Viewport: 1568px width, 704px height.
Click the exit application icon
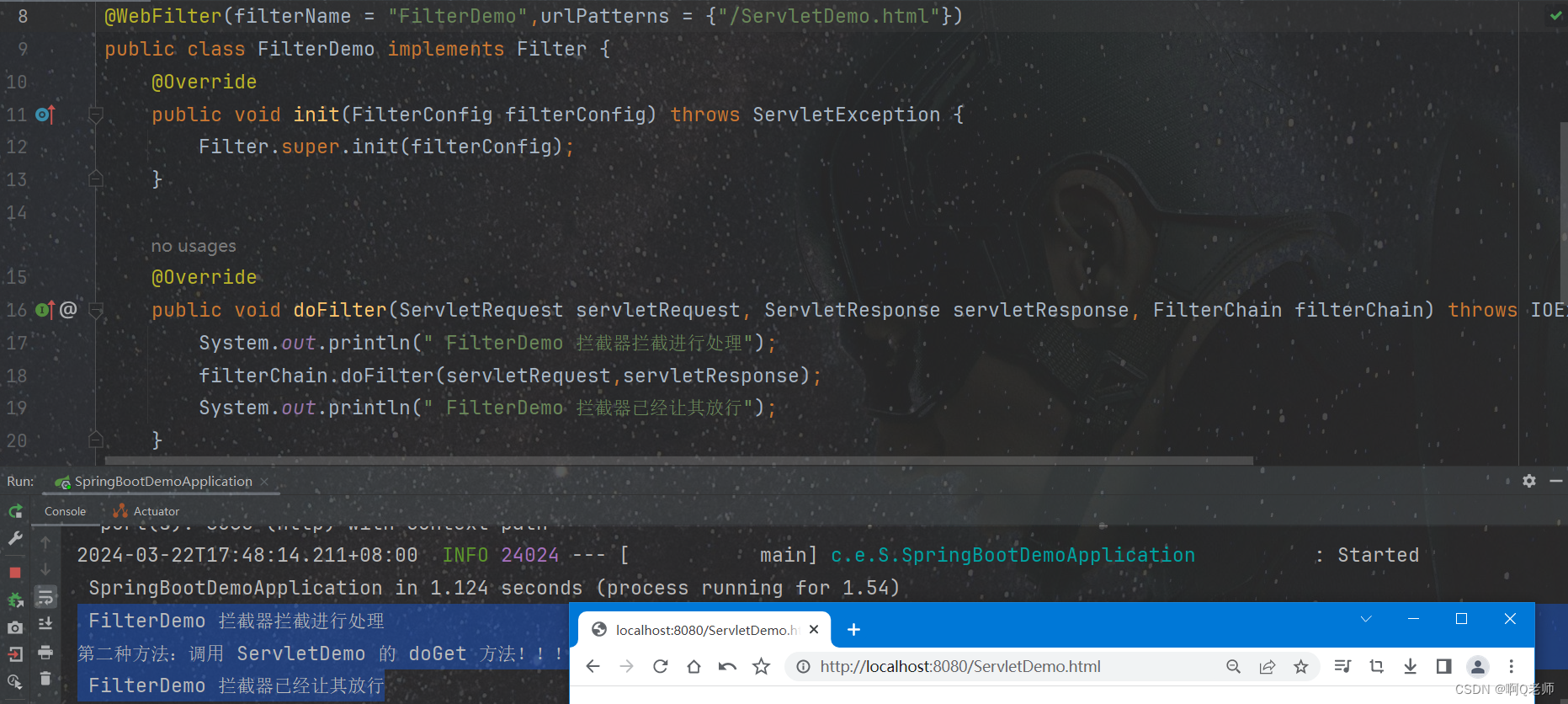click(x=15, y=653)
